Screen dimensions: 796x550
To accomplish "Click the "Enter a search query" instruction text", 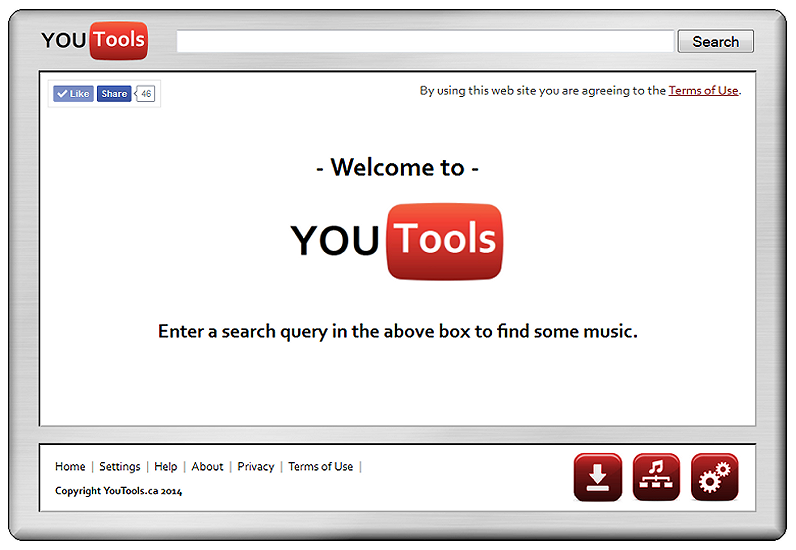I will 397,331.
